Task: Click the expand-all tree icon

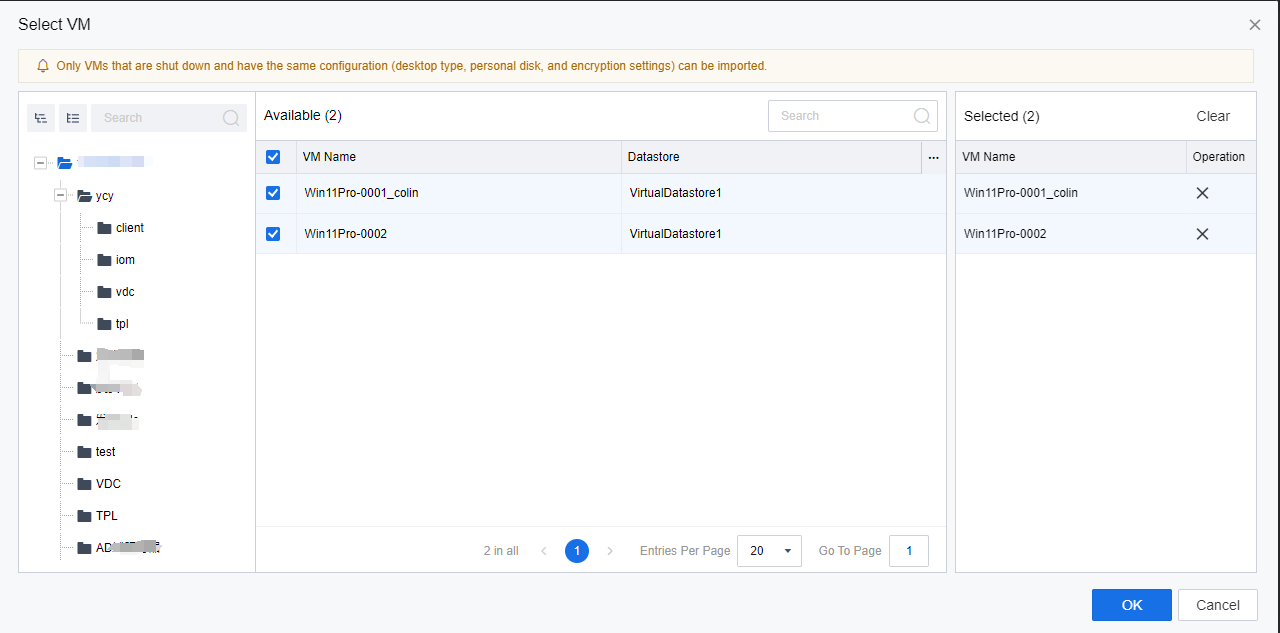Action: [x=41, y=118]
